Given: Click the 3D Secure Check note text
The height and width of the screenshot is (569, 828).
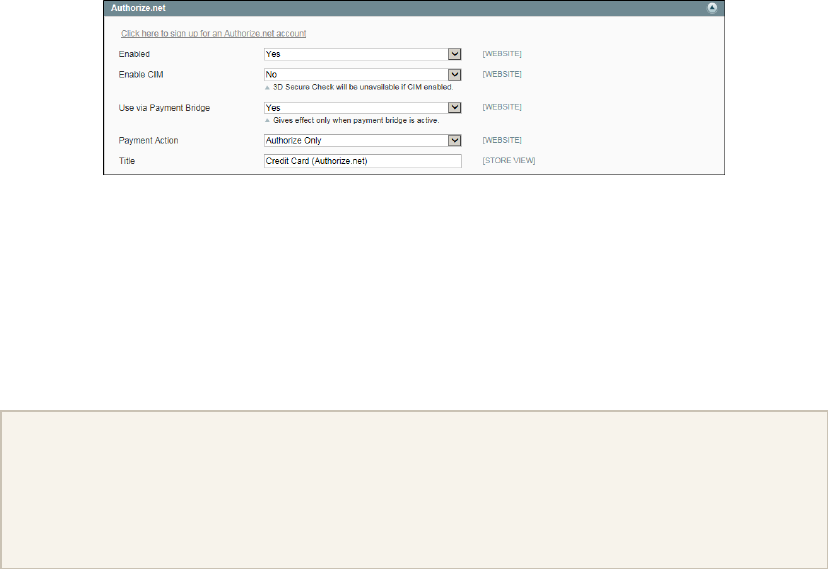Looking at the screenshot, I should coord(363,87).
